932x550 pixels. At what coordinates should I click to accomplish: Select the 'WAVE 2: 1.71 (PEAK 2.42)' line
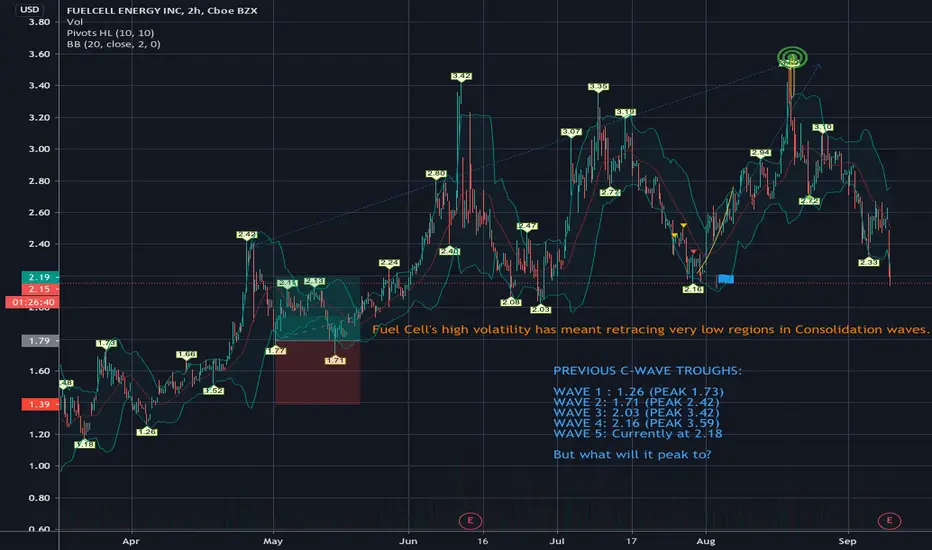click(636, 402)
